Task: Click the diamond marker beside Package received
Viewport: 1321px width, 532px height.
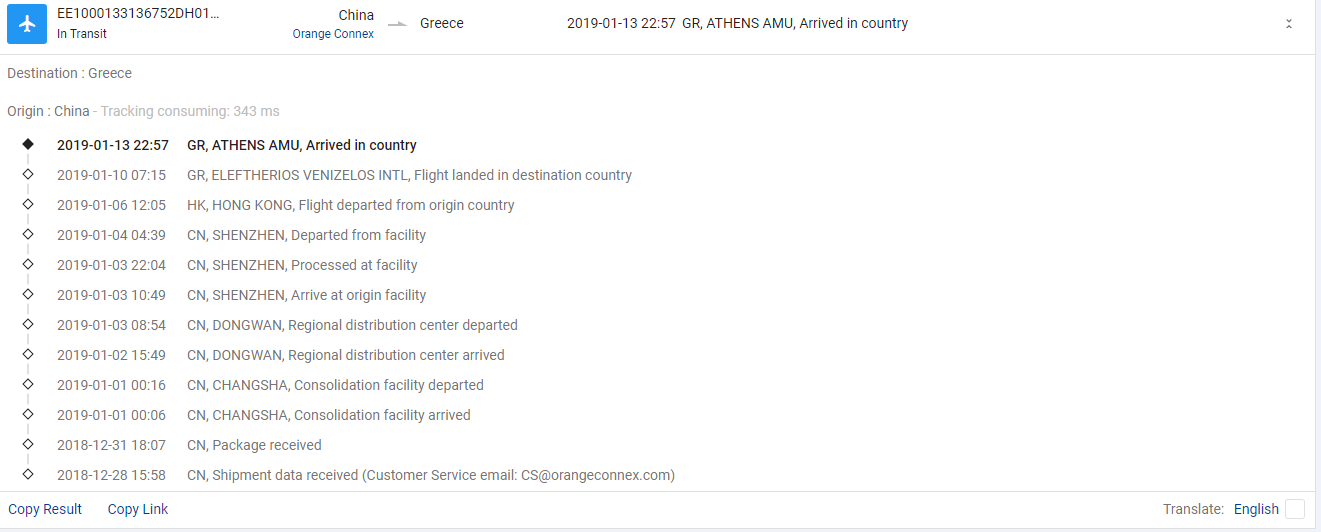Action: pos(28,444)
